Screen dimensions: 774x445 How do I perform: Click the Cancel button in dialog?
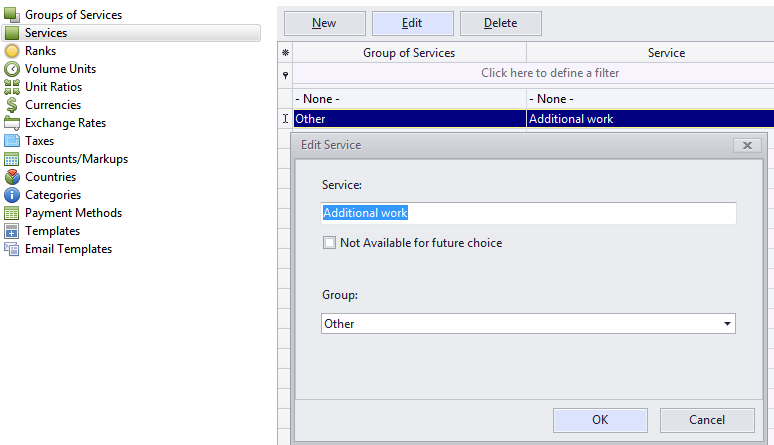pyautogui.click(x=707, y=420)
